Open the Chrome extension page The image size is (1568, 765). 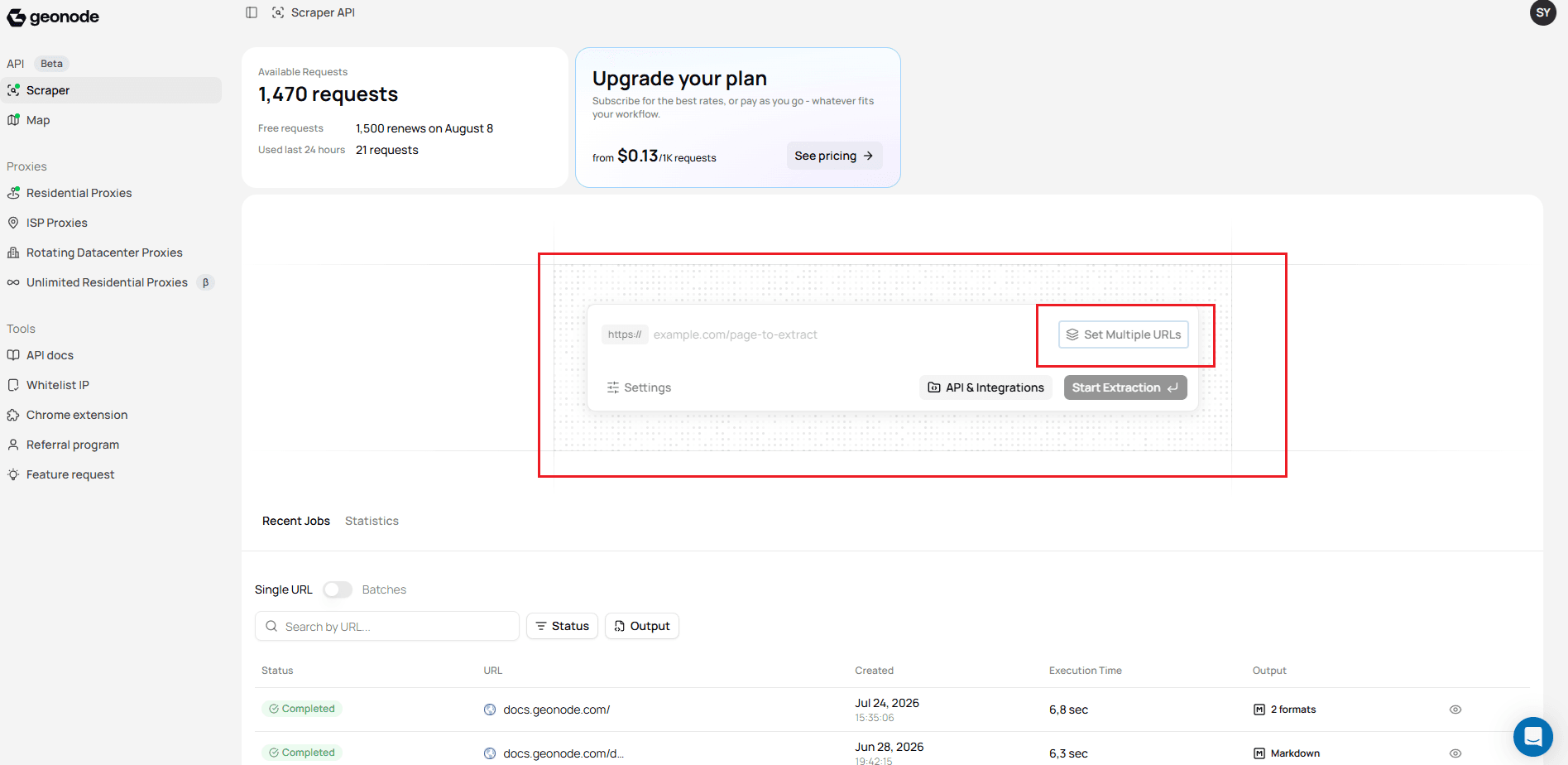[x=112, y=415]
